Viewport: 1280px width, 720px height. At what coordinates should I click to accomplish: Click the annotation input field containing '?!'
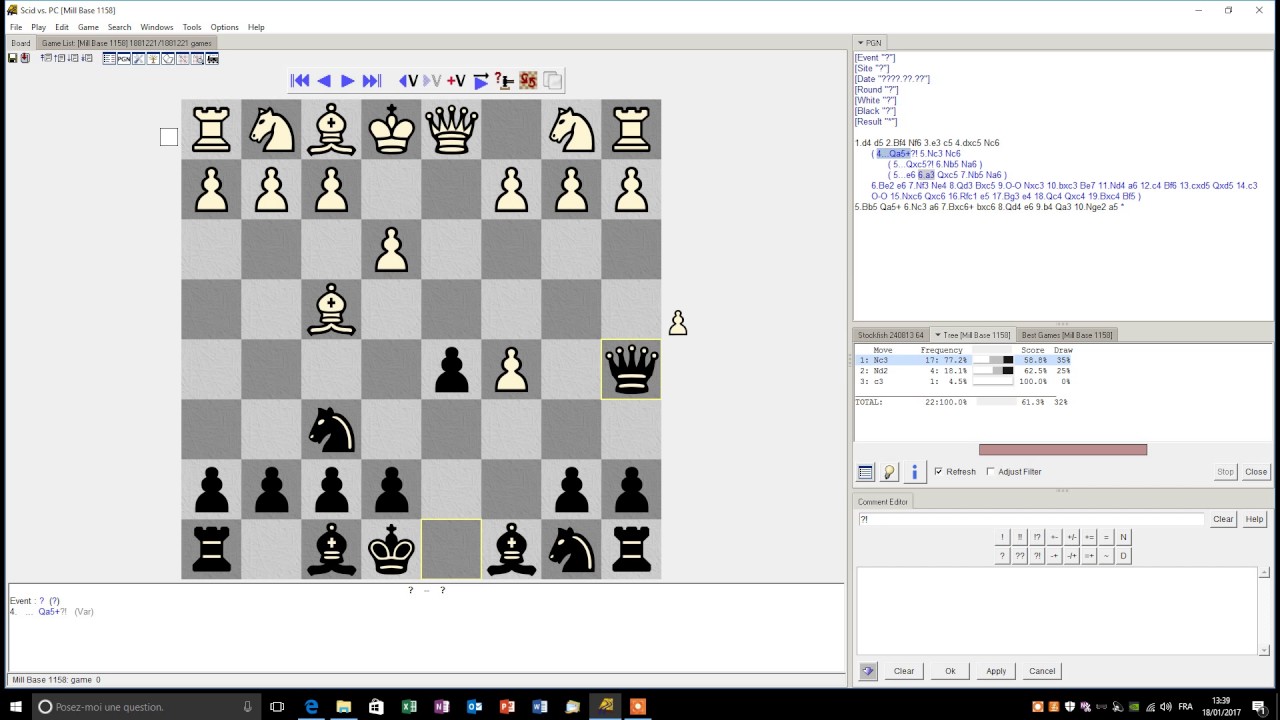tap(1031, 519)
